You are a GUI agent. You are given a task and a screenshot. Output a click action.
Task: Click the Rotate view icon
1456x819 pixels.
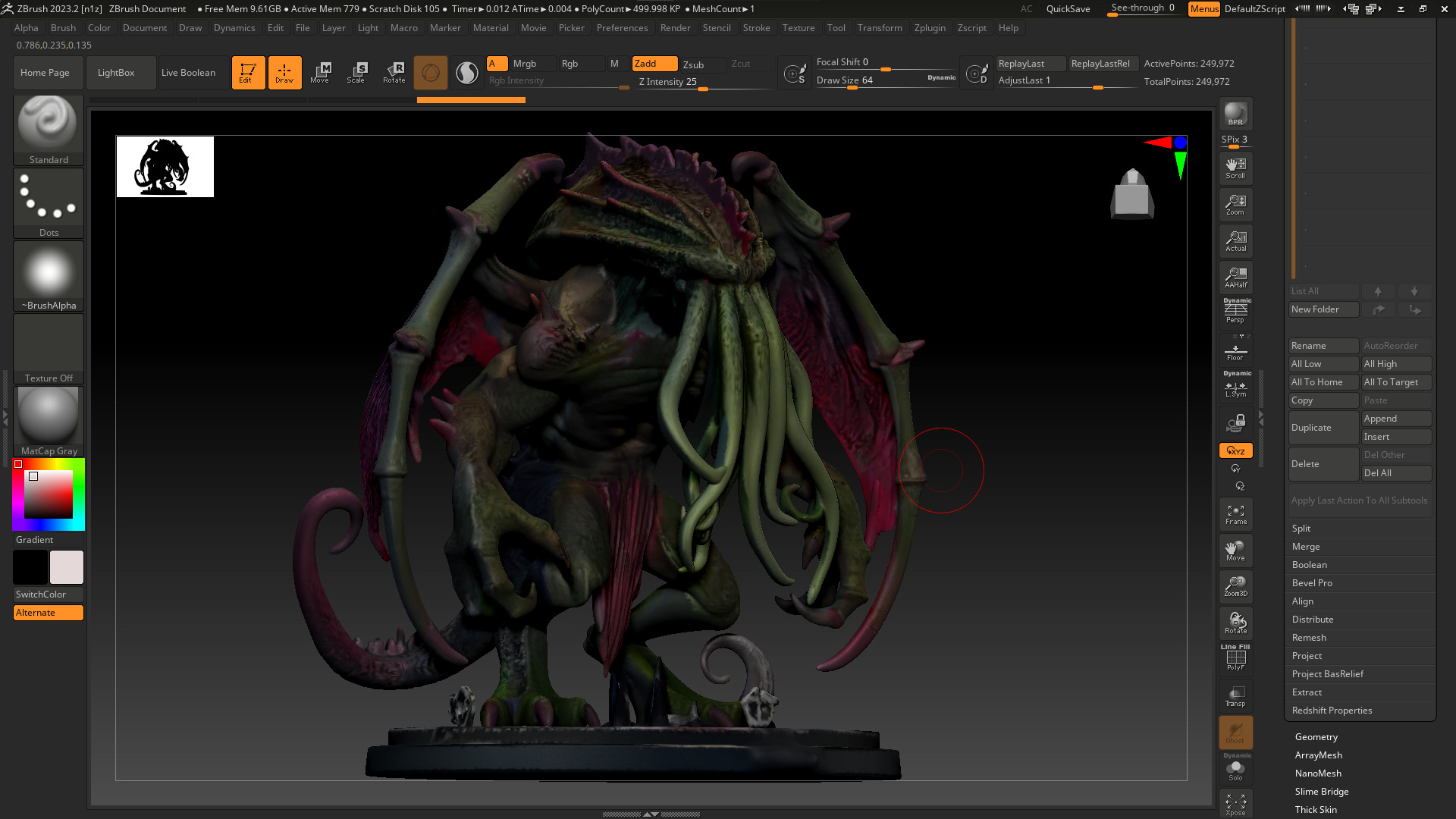pos(1235,623)
